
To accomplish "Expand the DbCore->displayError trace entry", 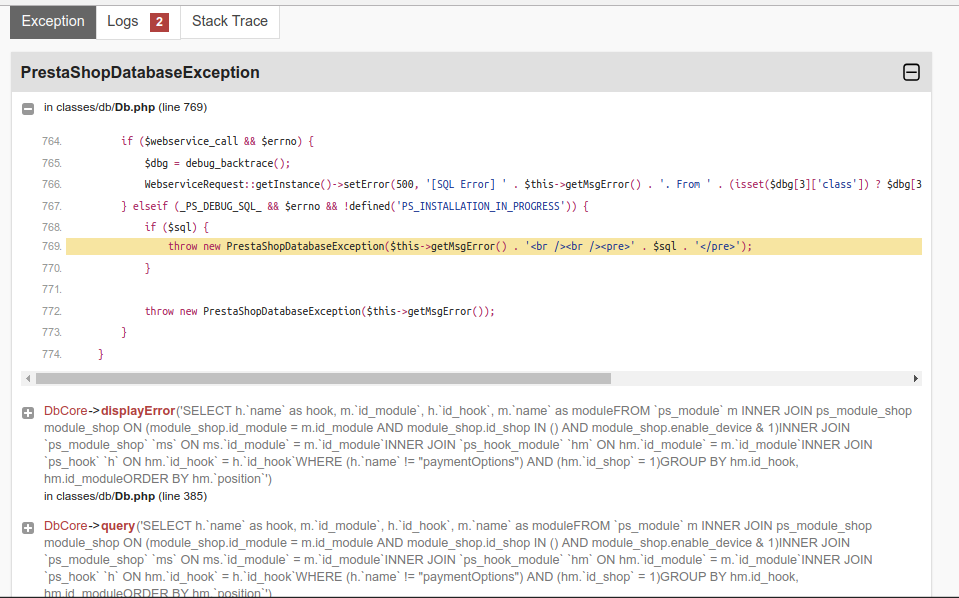I will 28,413.
